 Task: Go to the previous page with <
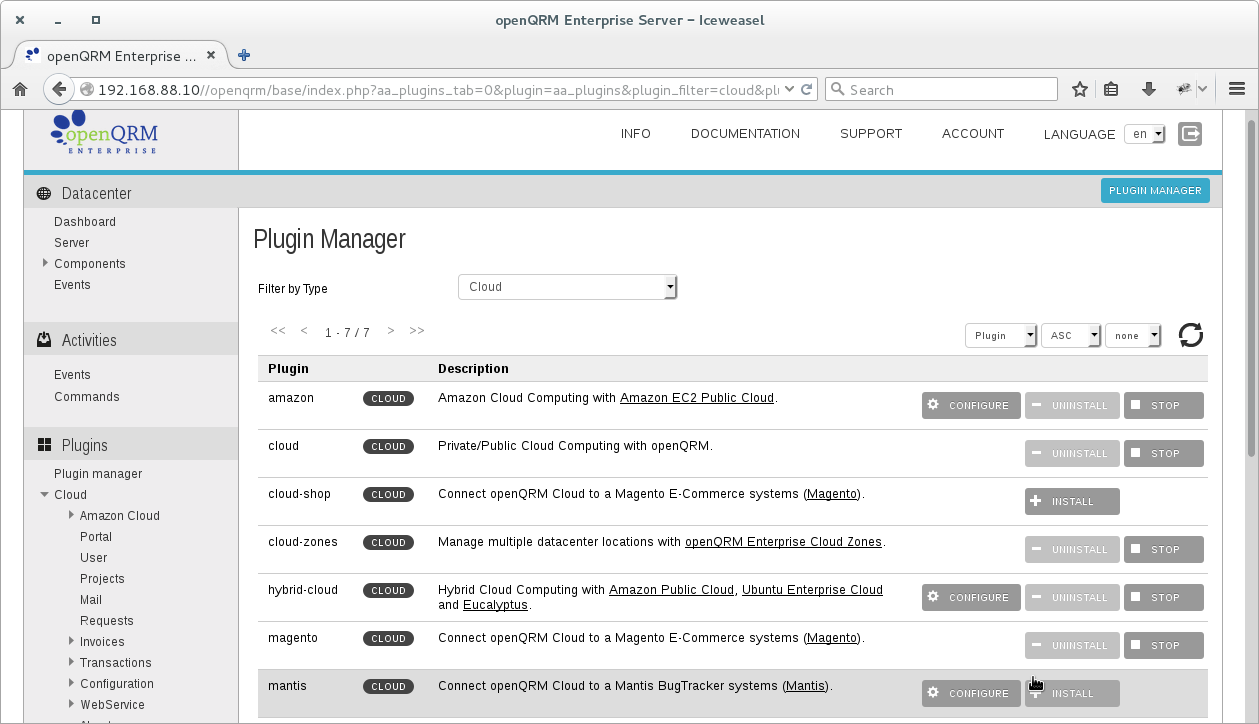304,331
